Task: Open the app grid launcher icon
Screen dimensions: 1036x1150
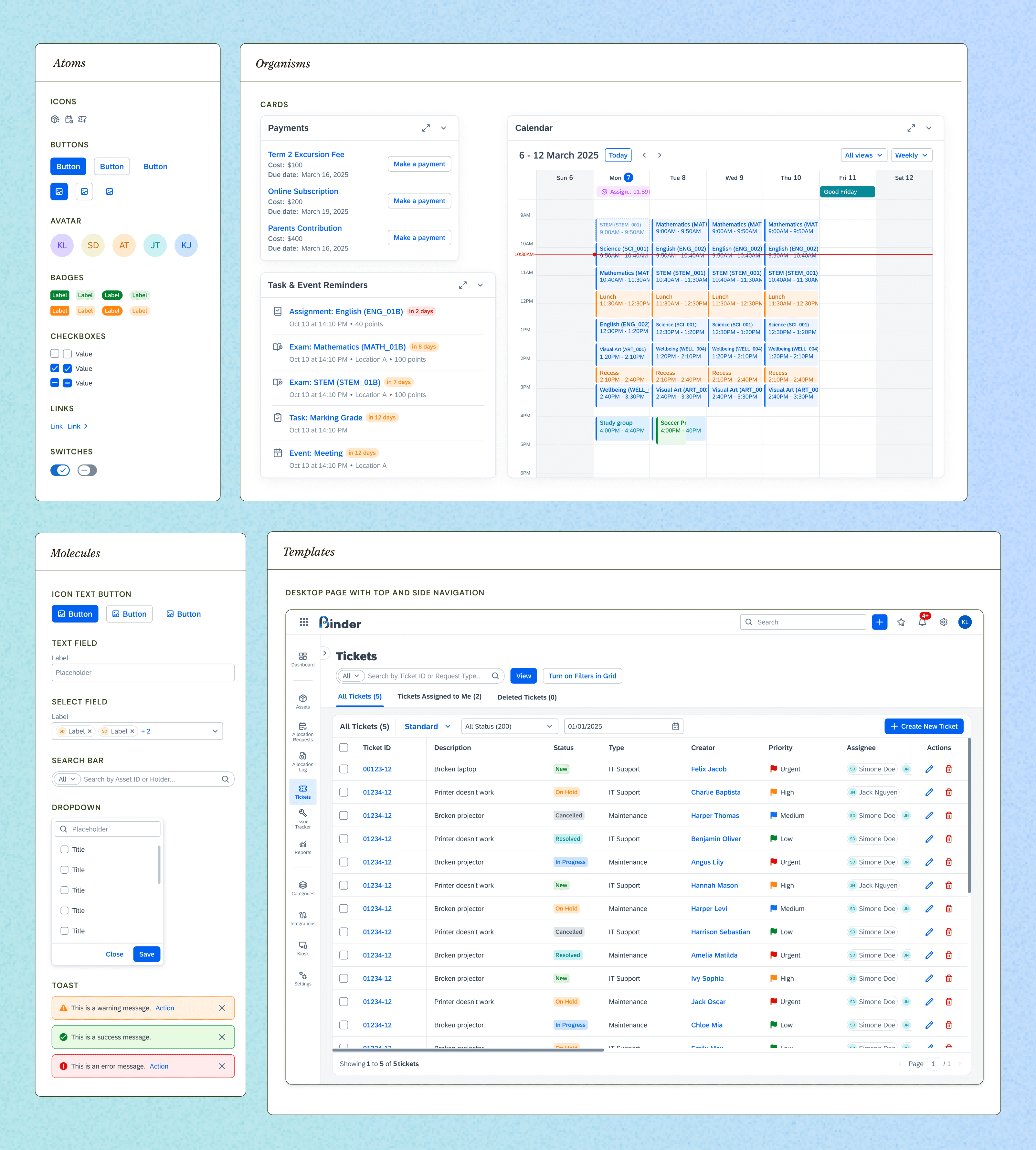Action: tap(304, 622)
